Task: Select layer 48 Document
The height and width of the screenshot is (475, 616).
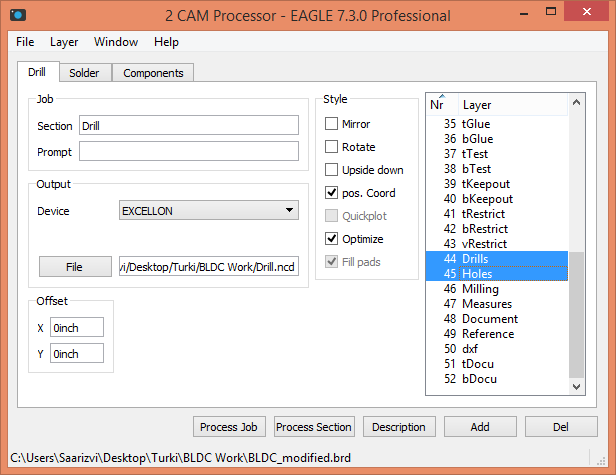Action: (497, 319)
